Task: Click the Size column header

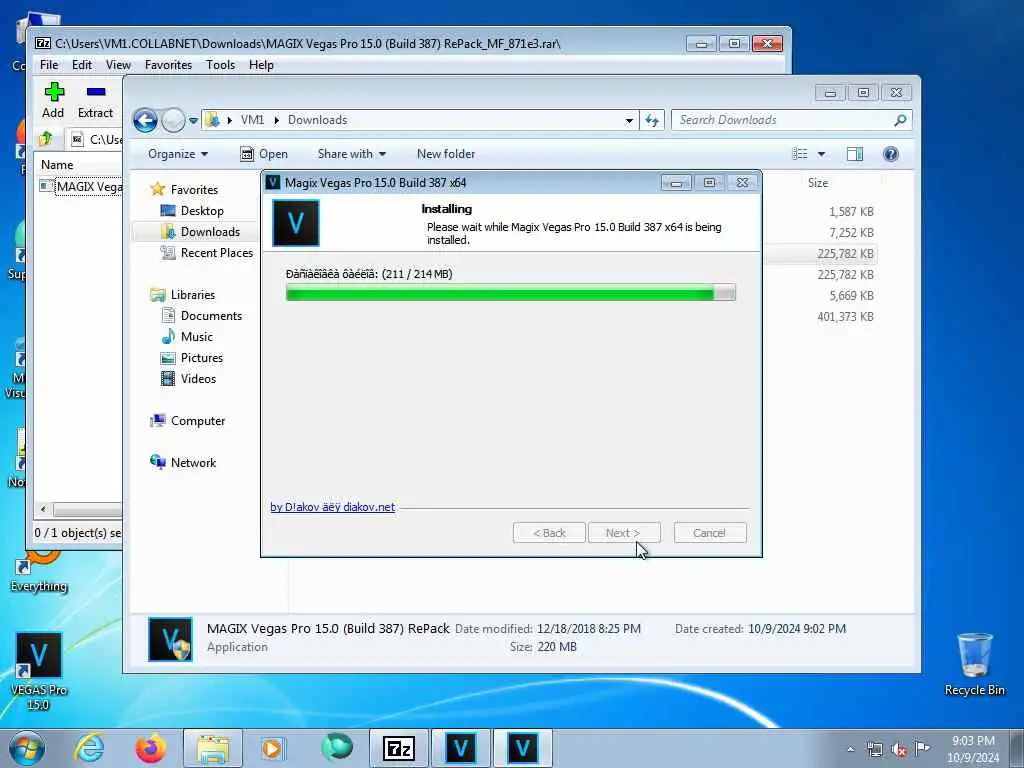Action: (x=818, y=183)
